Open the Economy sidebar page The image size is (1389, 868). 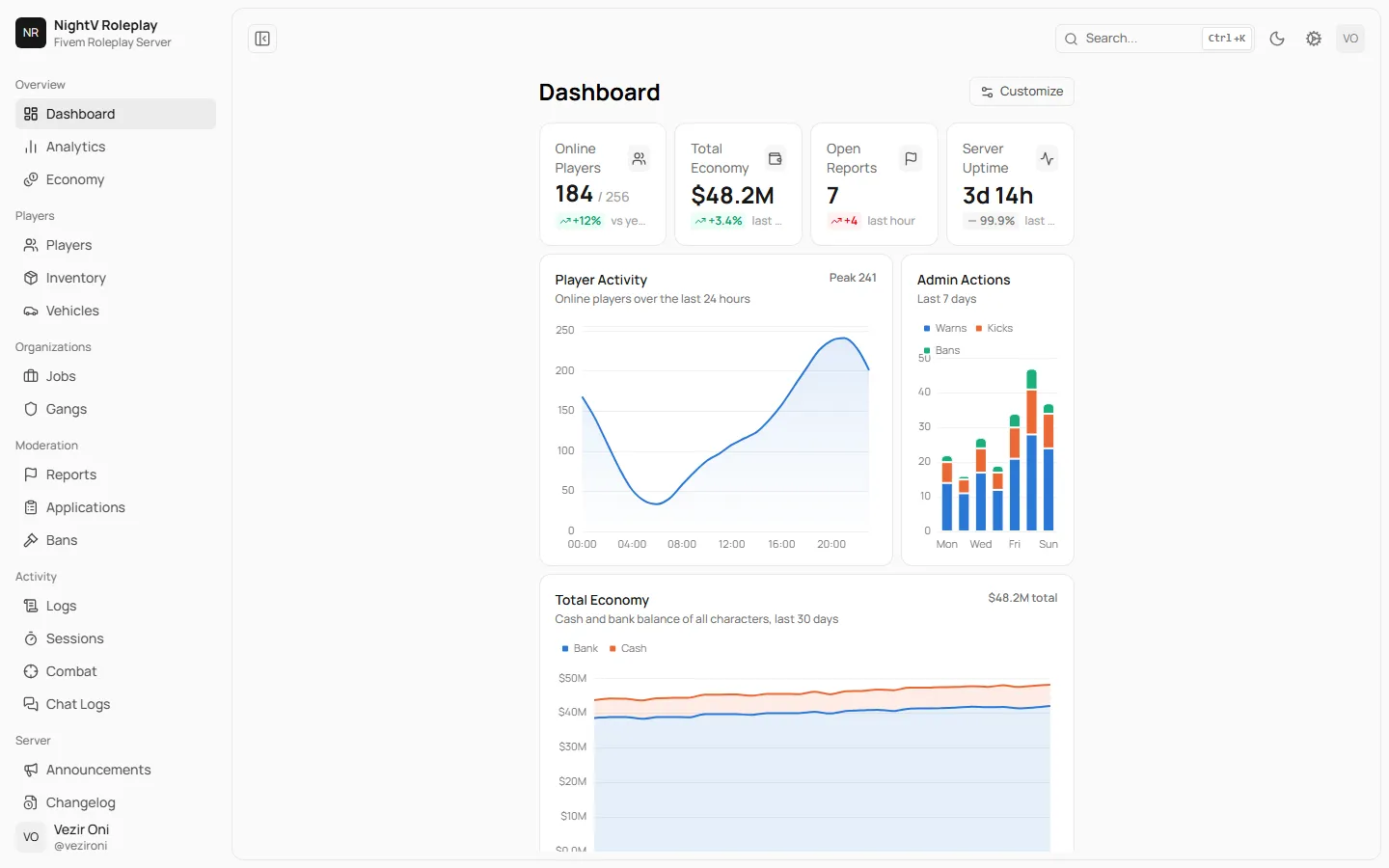coord(116,179)
